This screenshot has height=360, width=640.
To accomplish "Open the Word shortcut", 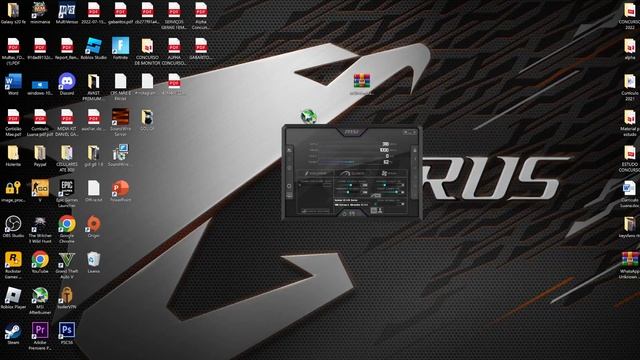I will tap(13, 84).
